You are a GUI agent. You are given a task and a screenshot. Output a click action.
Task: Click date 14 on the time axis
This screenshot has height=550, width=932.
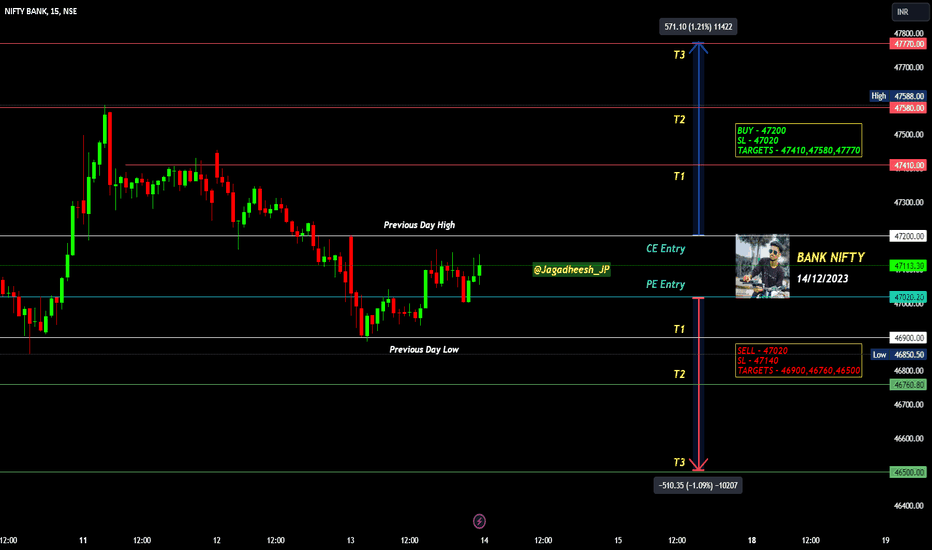tap(484, 540)
